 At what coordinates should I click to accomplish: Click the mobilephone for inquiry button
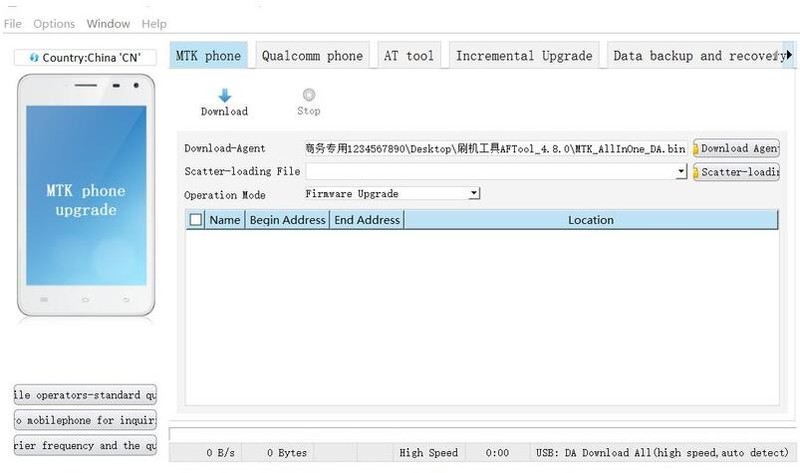click(x=85, y=420)
